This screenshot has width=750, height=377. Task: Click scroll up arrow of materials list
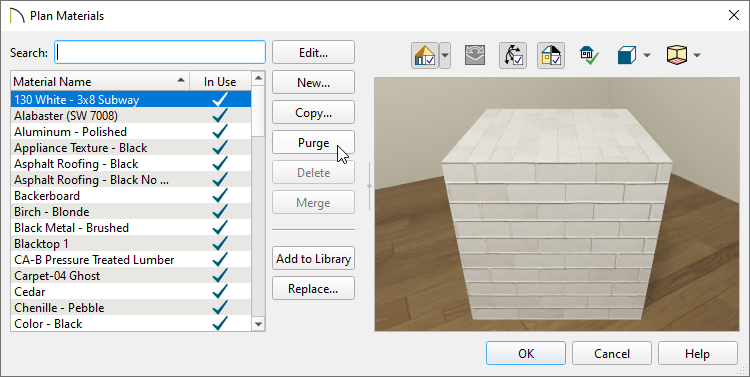click(258, 78)
